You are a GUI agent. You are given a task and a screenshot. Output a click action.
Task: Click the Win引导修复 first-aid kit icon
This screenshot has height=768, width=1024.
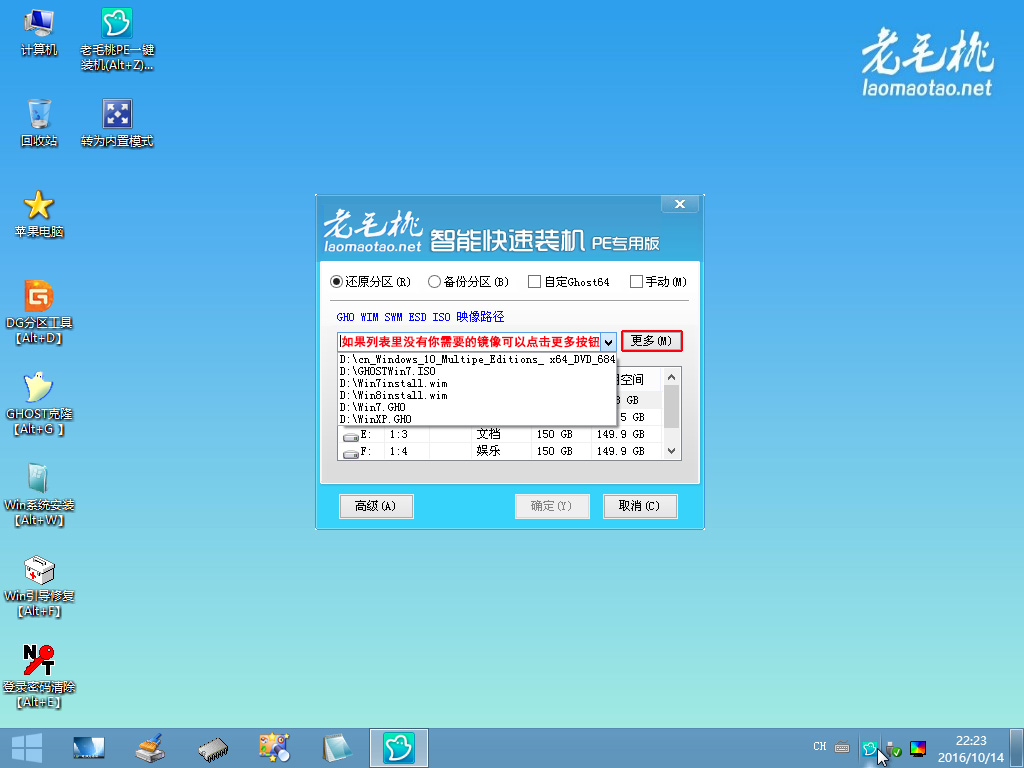click(39, 586)
